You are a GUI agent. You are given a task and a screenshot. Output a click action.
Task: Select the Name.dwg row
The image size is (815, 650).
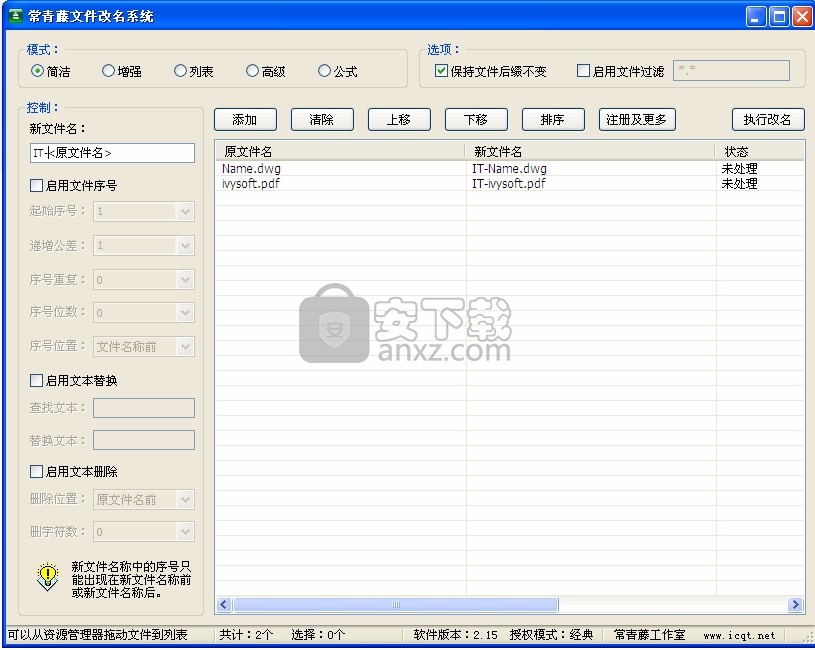[510, 168]
